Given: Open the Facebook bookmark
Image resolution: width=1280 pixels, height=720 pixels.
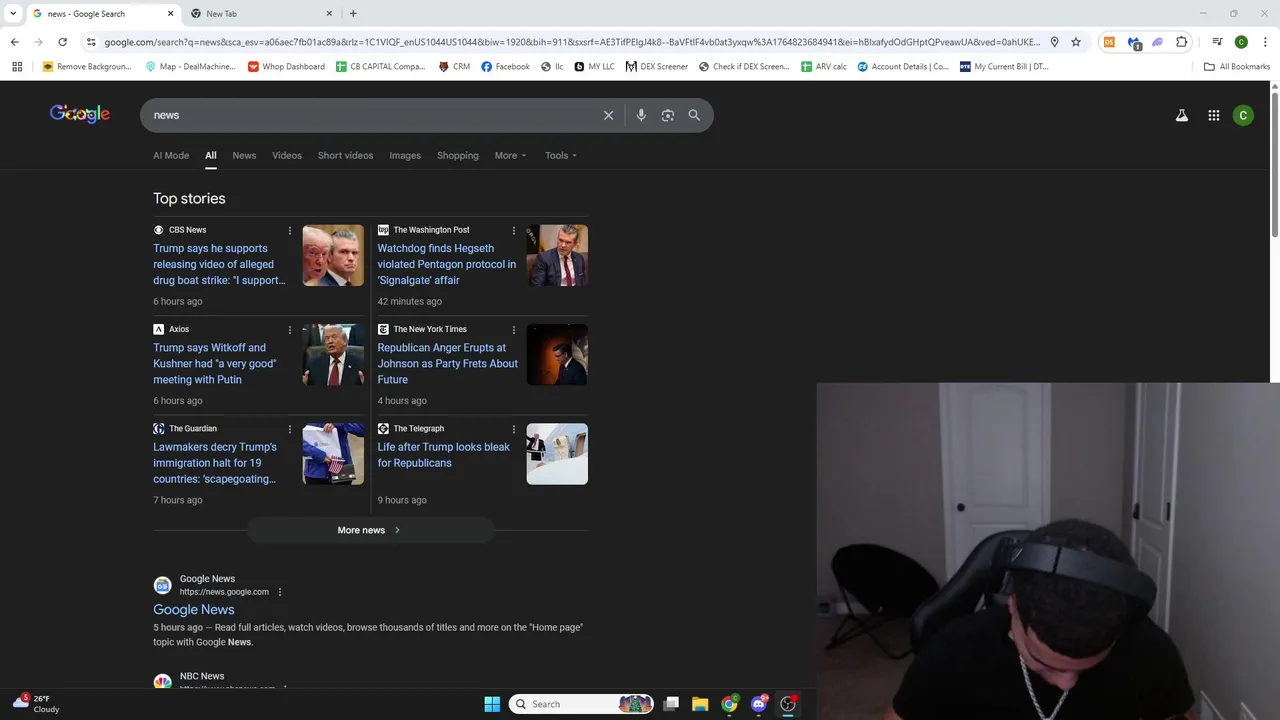Looking at the screenshot, I should [x=505, y=67].
